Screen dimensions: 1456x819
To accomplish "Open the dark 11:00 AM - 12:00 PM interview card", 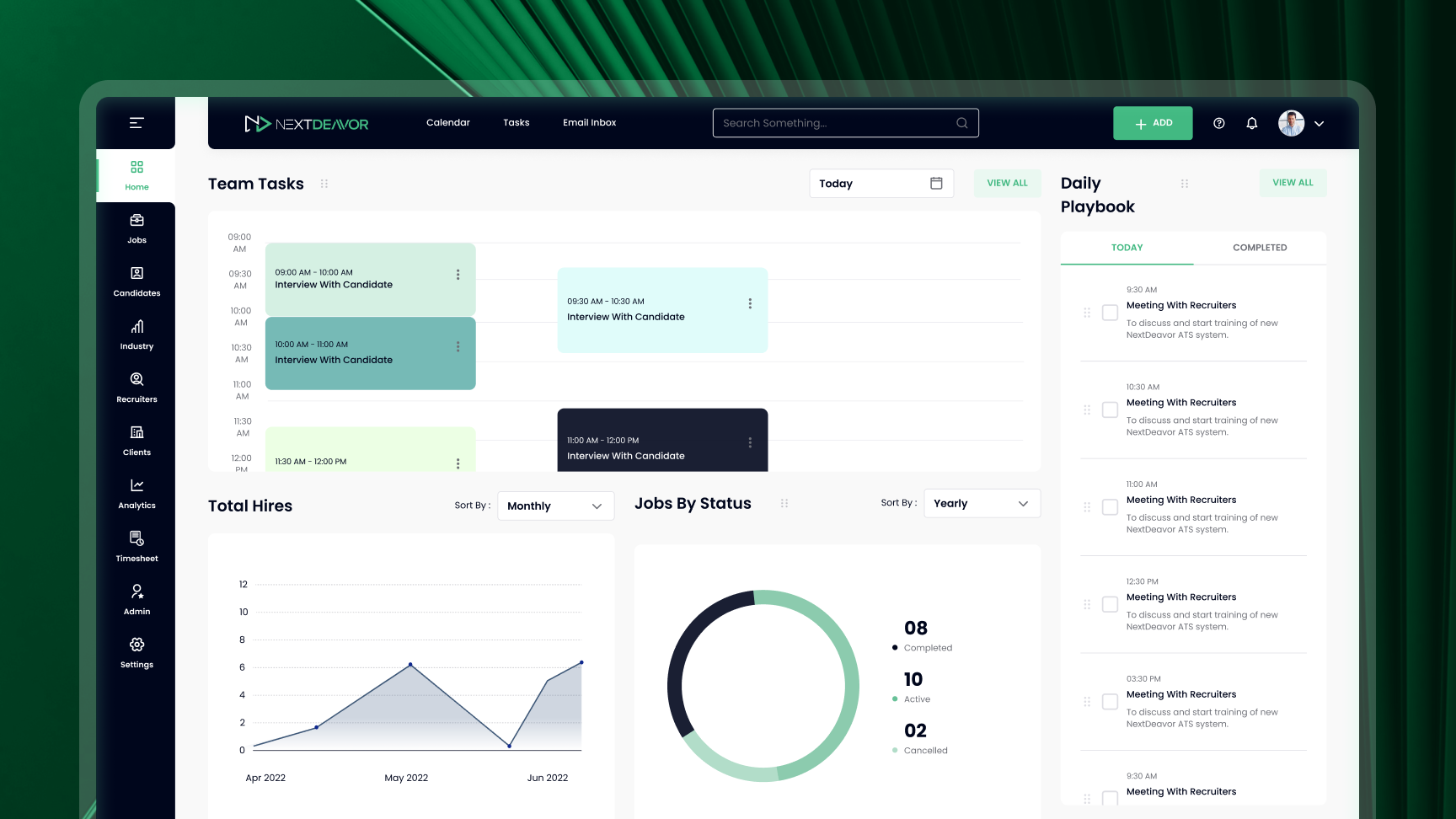I will point(662,440).
